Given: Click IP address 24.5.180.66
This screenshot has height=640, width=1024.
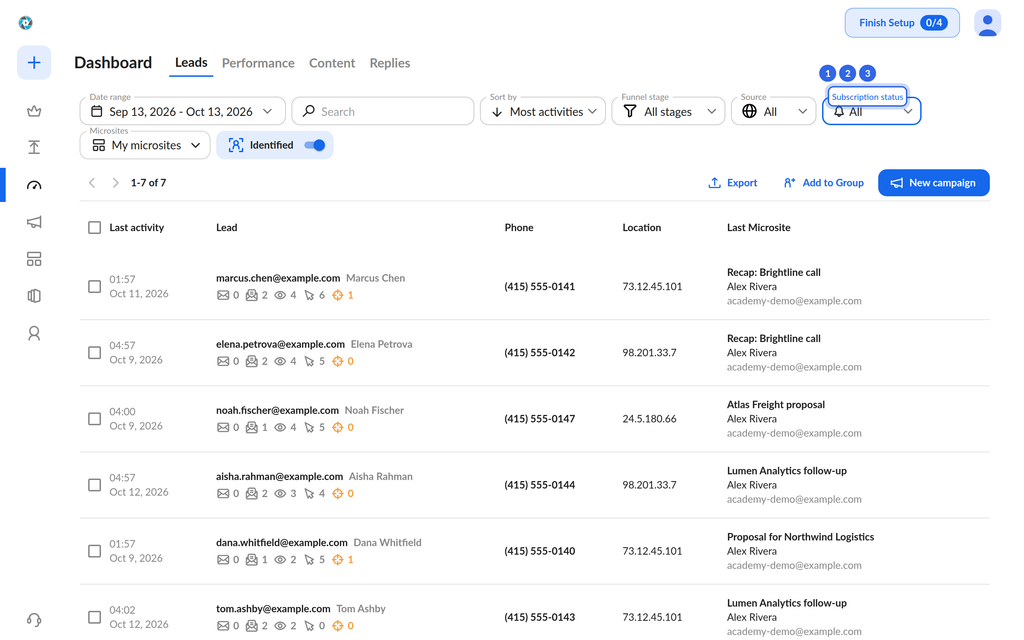Looking at the screenshot, I should [649, 419].
